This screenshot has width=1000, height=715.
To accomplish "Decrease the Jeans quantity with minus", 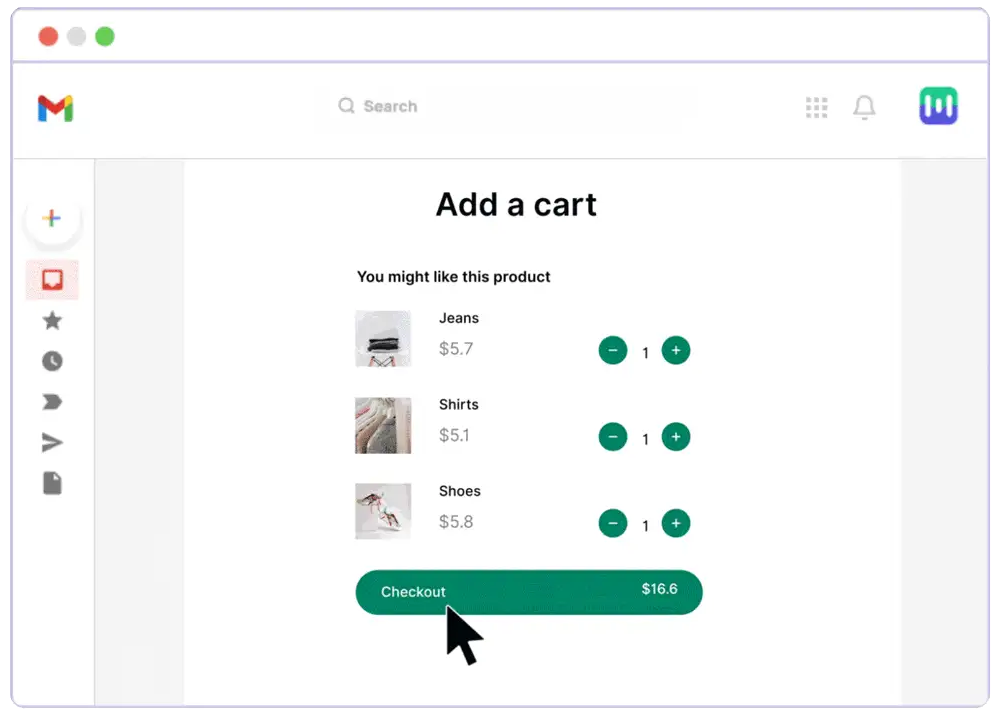I will tap(613, 351).
